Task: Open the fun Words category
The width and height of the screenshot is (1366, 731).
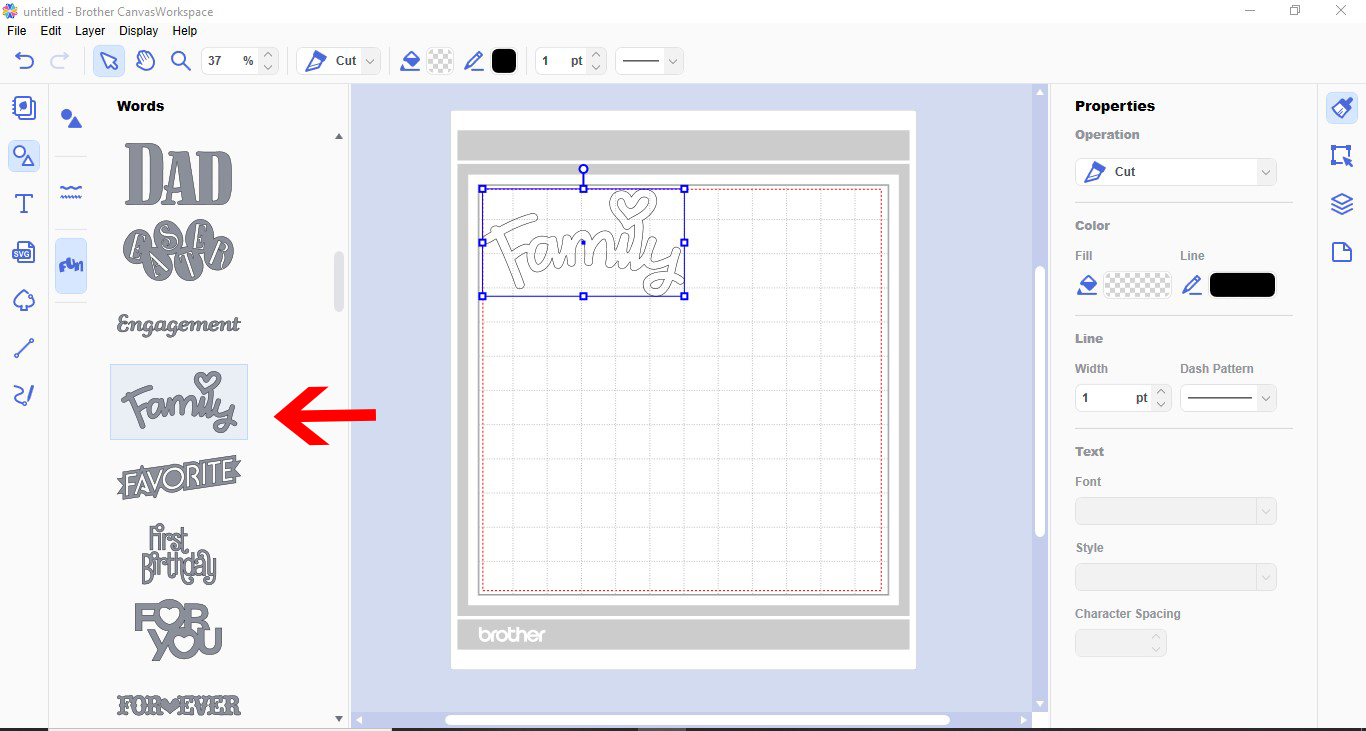Action: click(71, 266)
